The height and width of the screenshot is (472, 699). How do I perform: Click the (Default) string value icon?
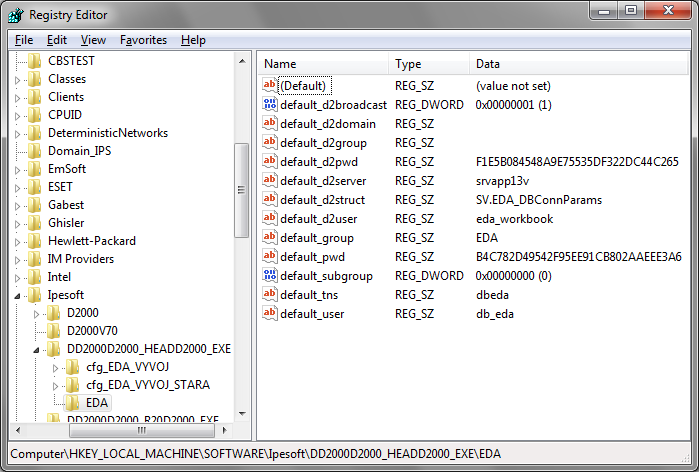(x=269, y=86)
